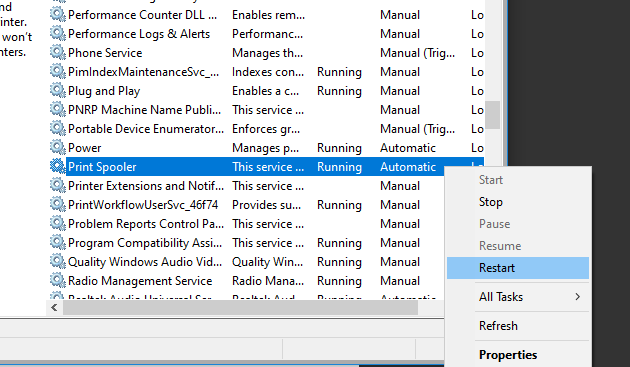Click the PrintWorkflowUserSvc_46f74 gear icon
Viewport: 630px width, 367px height.
[x=57, y=205]
